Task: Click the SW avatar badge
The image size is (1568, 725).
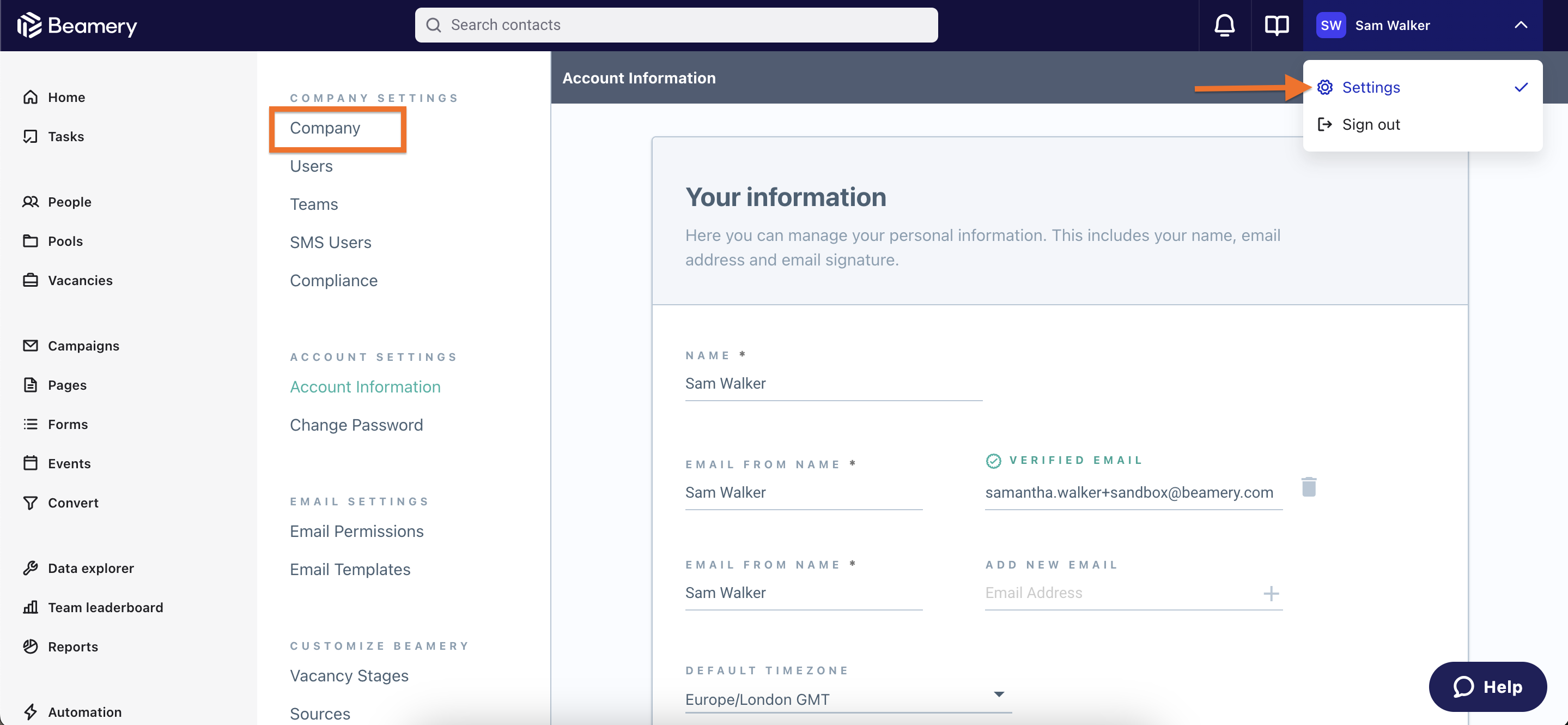Action: pyautogui.click(x=1330, y=25)
